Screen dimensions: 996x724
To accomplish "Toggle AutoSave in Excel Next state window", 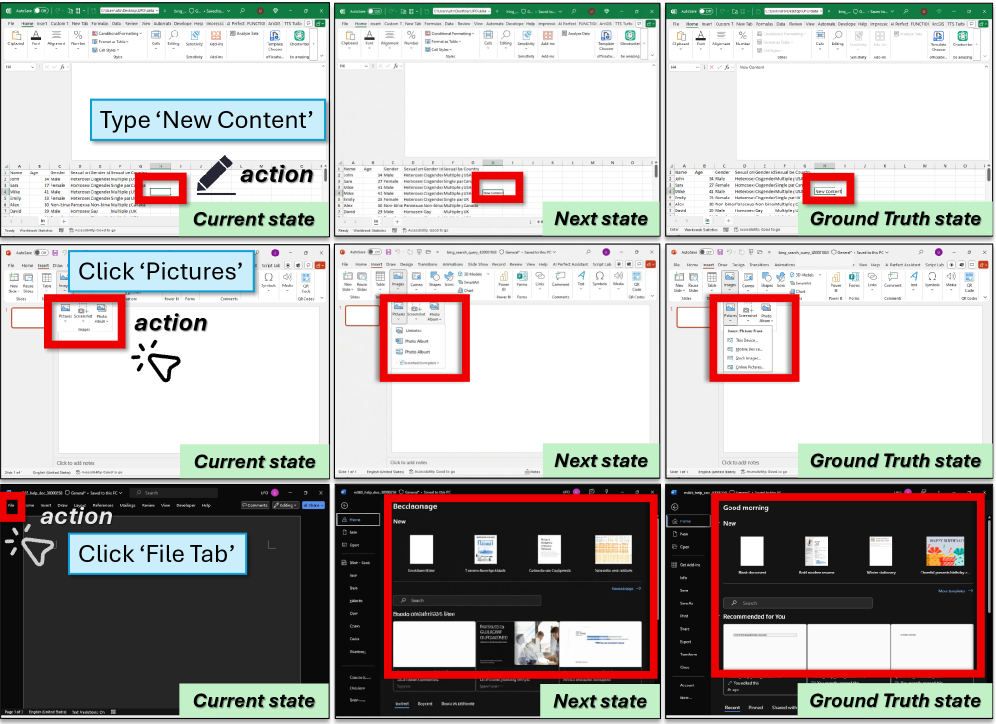I will click(x=375, y=11).
